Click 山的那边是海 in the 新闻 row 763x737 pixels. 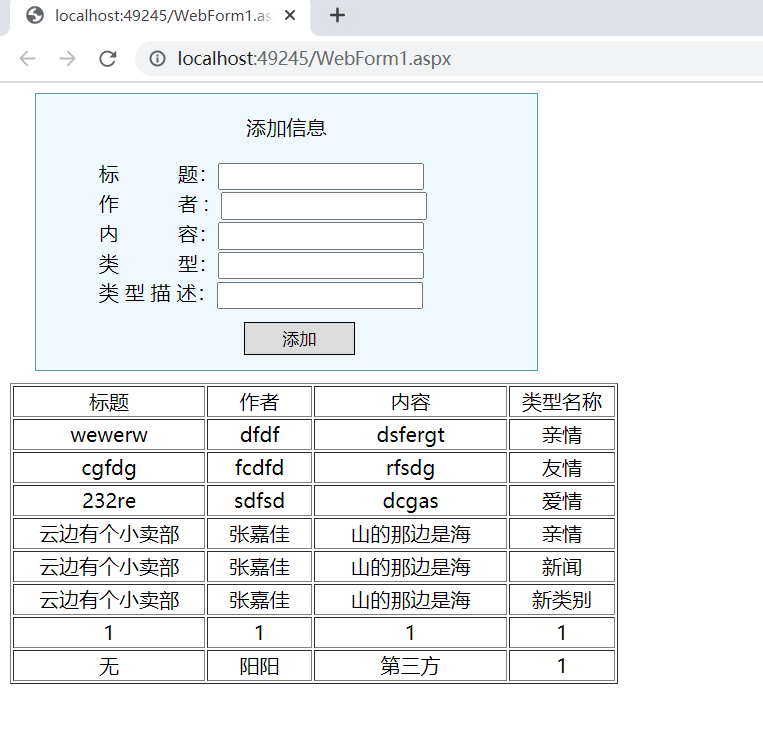point(411,567)
